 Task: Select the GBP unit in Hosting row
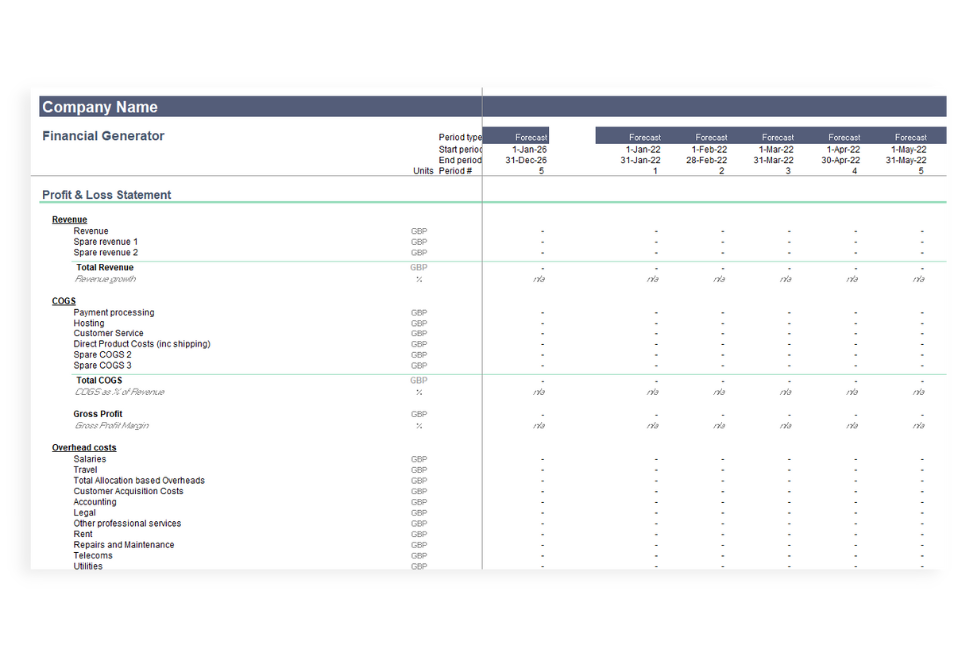coord(419,323)
